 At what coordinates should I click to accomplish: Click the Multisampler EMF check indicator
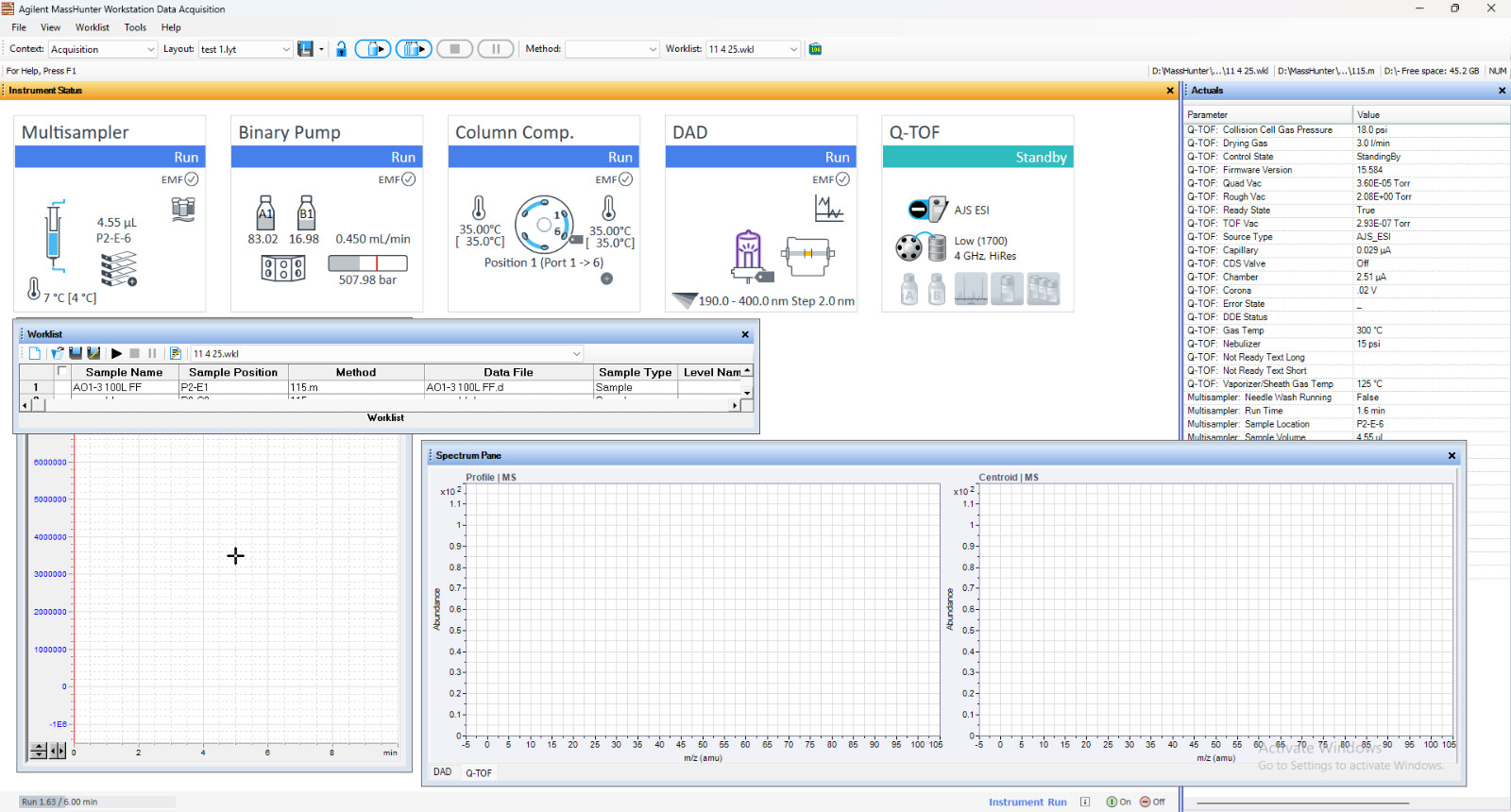click(x=192, y=179)
